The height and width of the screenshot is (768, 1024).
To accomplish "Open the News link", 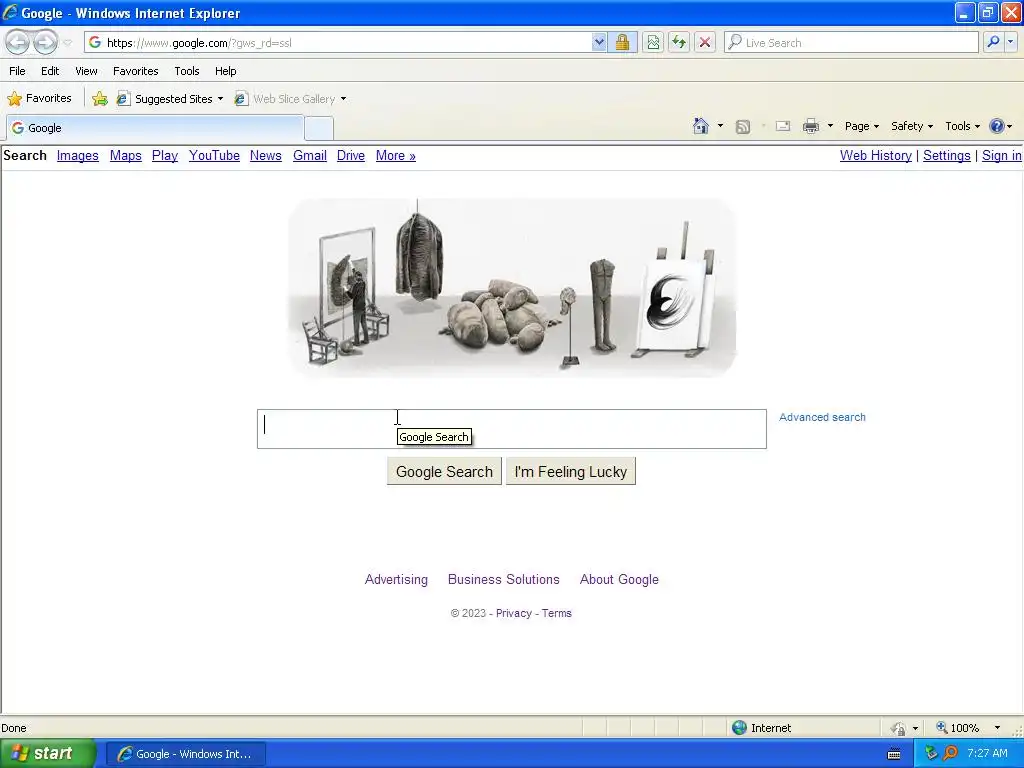I will click(x=266, y=155).
